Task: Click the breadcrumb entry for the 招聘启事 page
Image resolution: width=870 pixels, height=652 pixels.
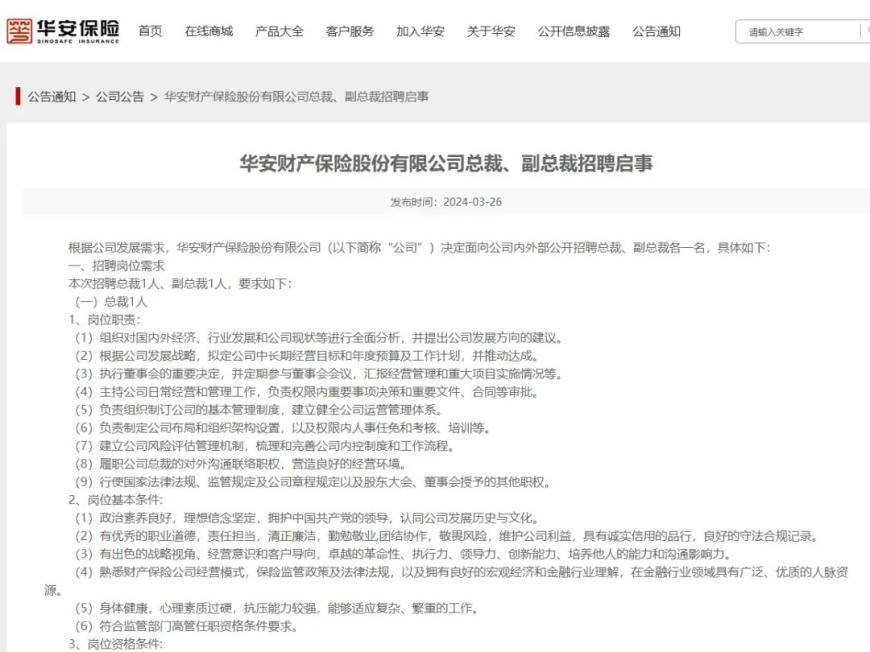Action: tap(296, 97)
